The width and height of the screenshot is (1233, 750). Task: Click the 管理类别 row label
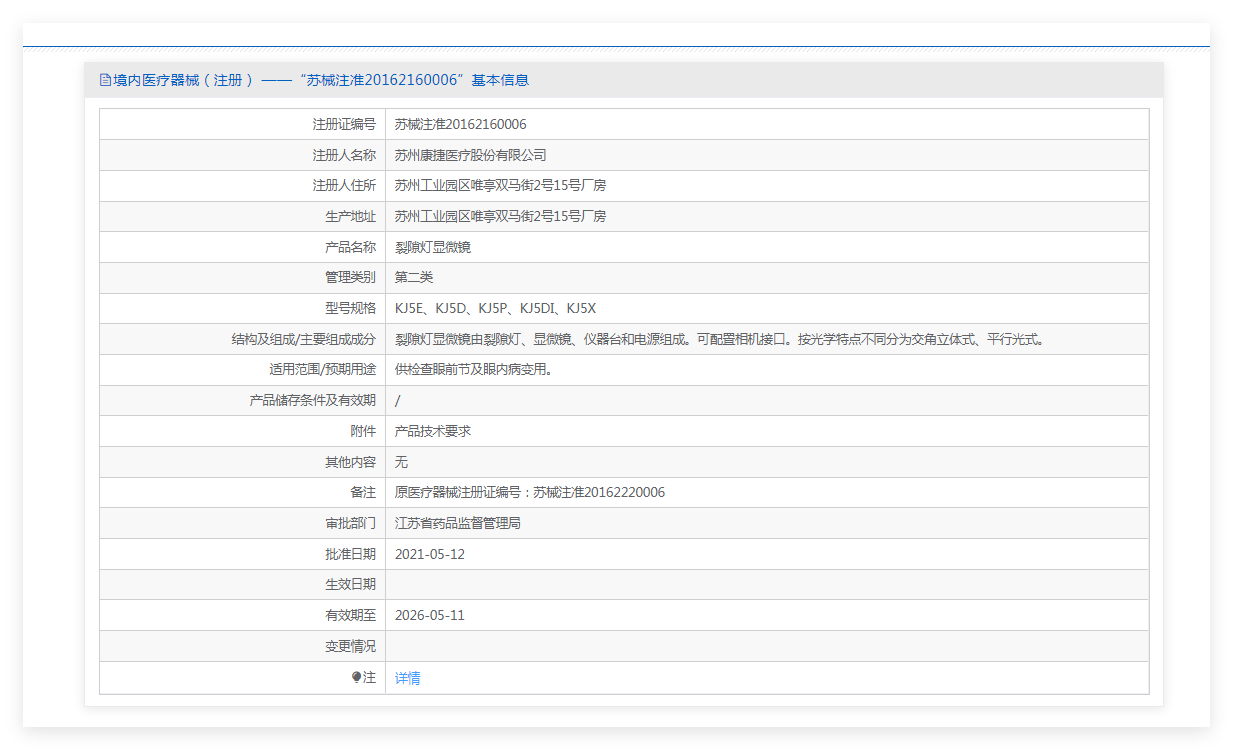[350, 277]
